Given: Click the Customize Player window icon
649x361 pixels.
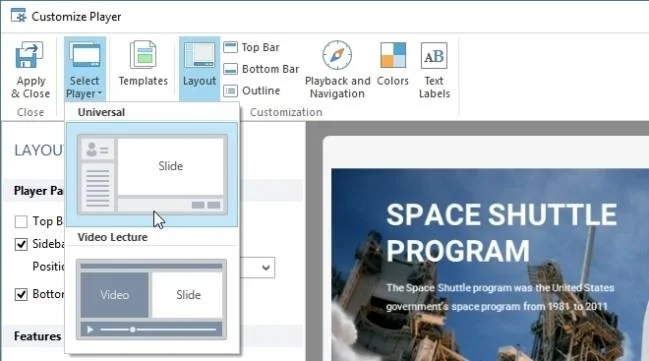Looking at the screenshot, I should (19, 16).
